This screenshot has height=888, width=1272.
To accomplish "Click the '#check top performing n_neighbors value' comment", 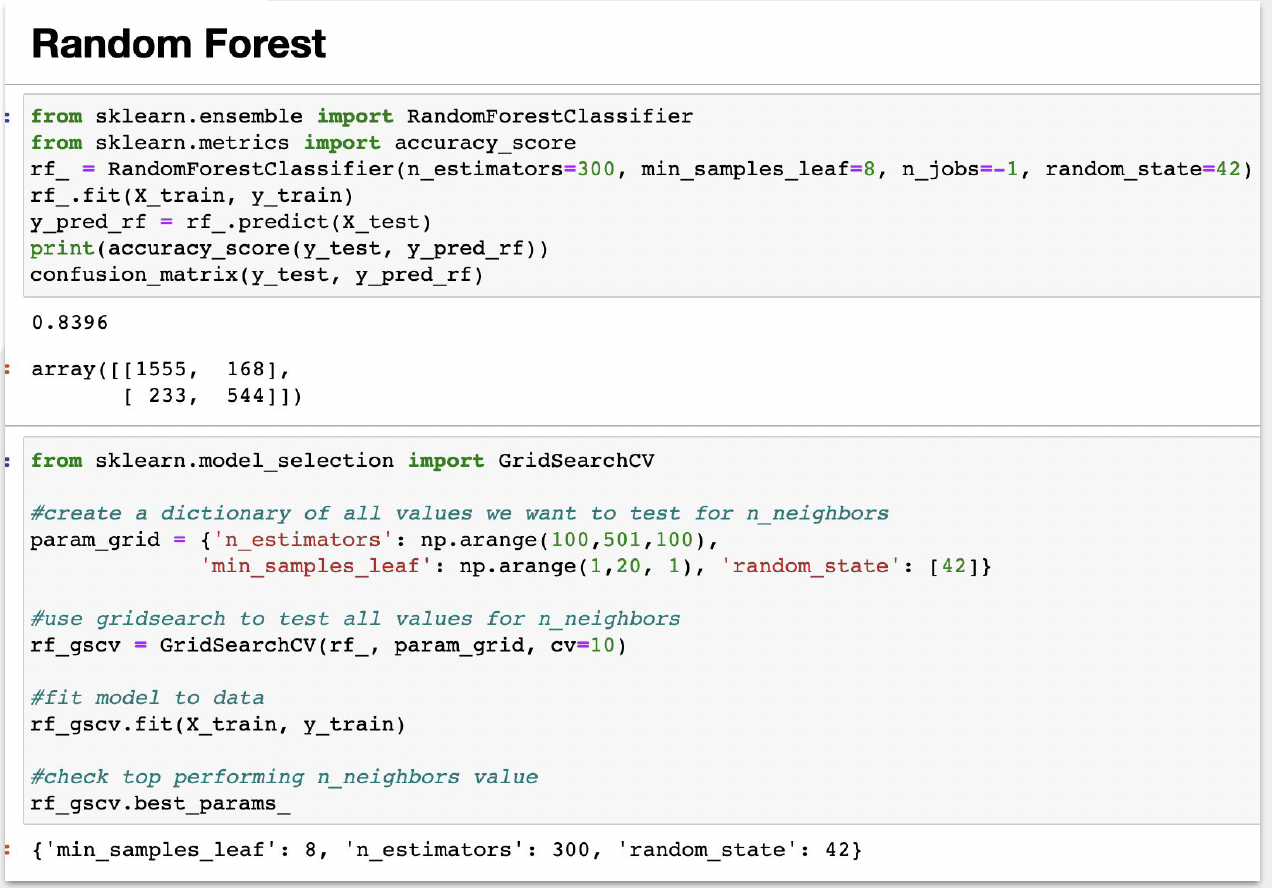I will click(x=284, y=776).
